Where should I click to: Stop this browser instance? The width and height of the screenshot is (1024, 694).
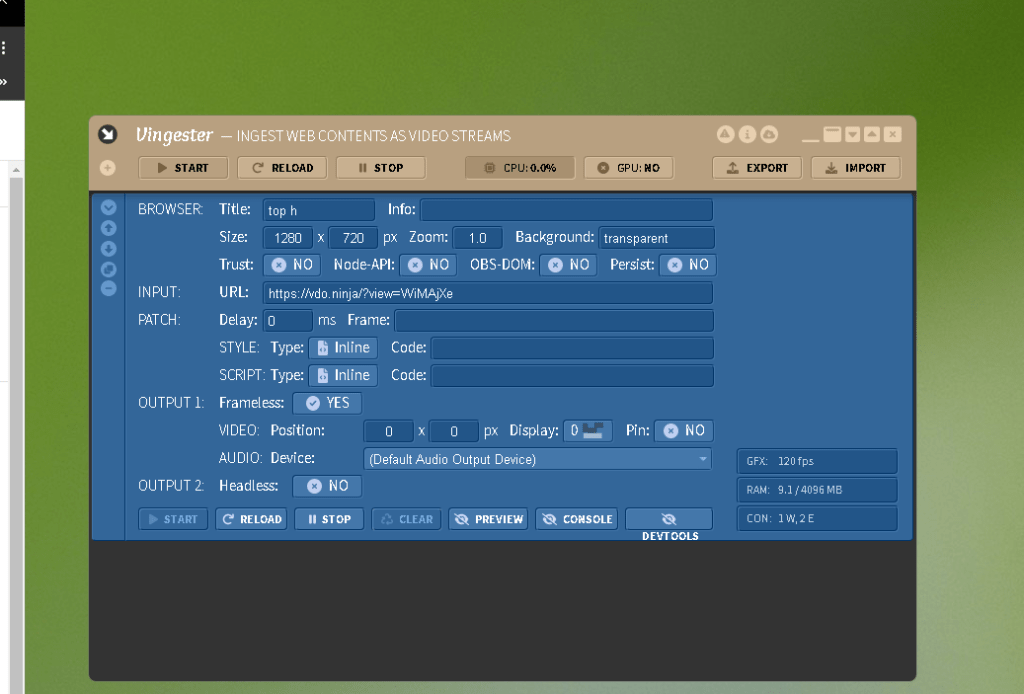tap(329, 519)
